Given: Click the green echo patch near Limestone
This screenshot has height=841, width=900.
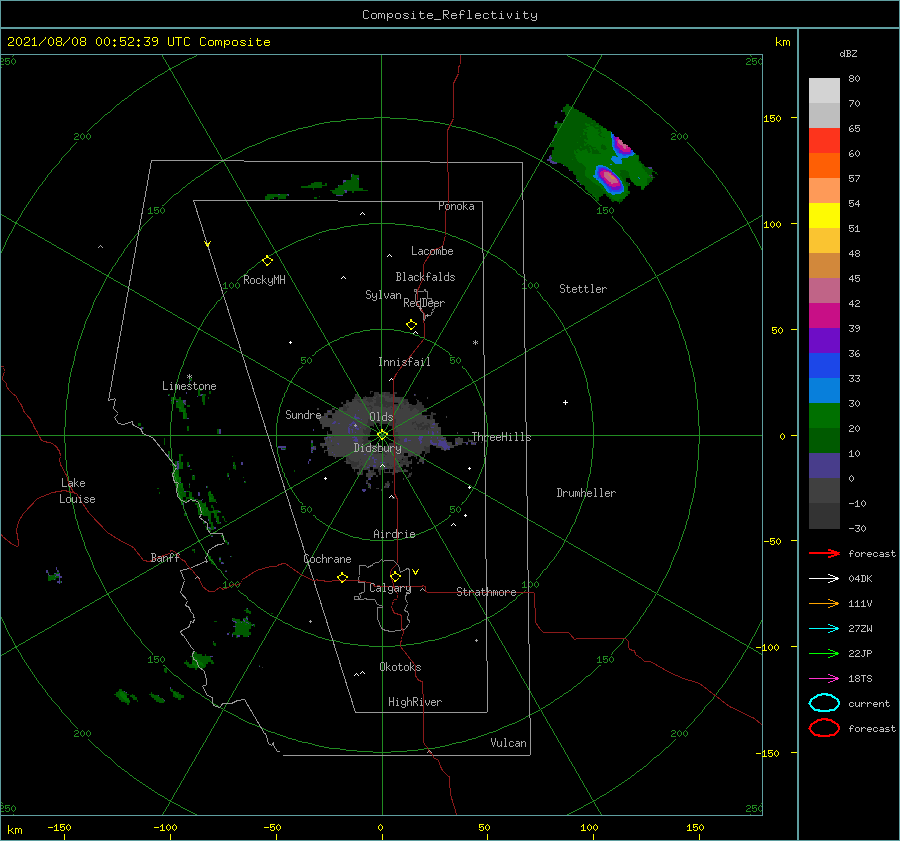Looking at the screenshot, I should (x=183, y=407).
